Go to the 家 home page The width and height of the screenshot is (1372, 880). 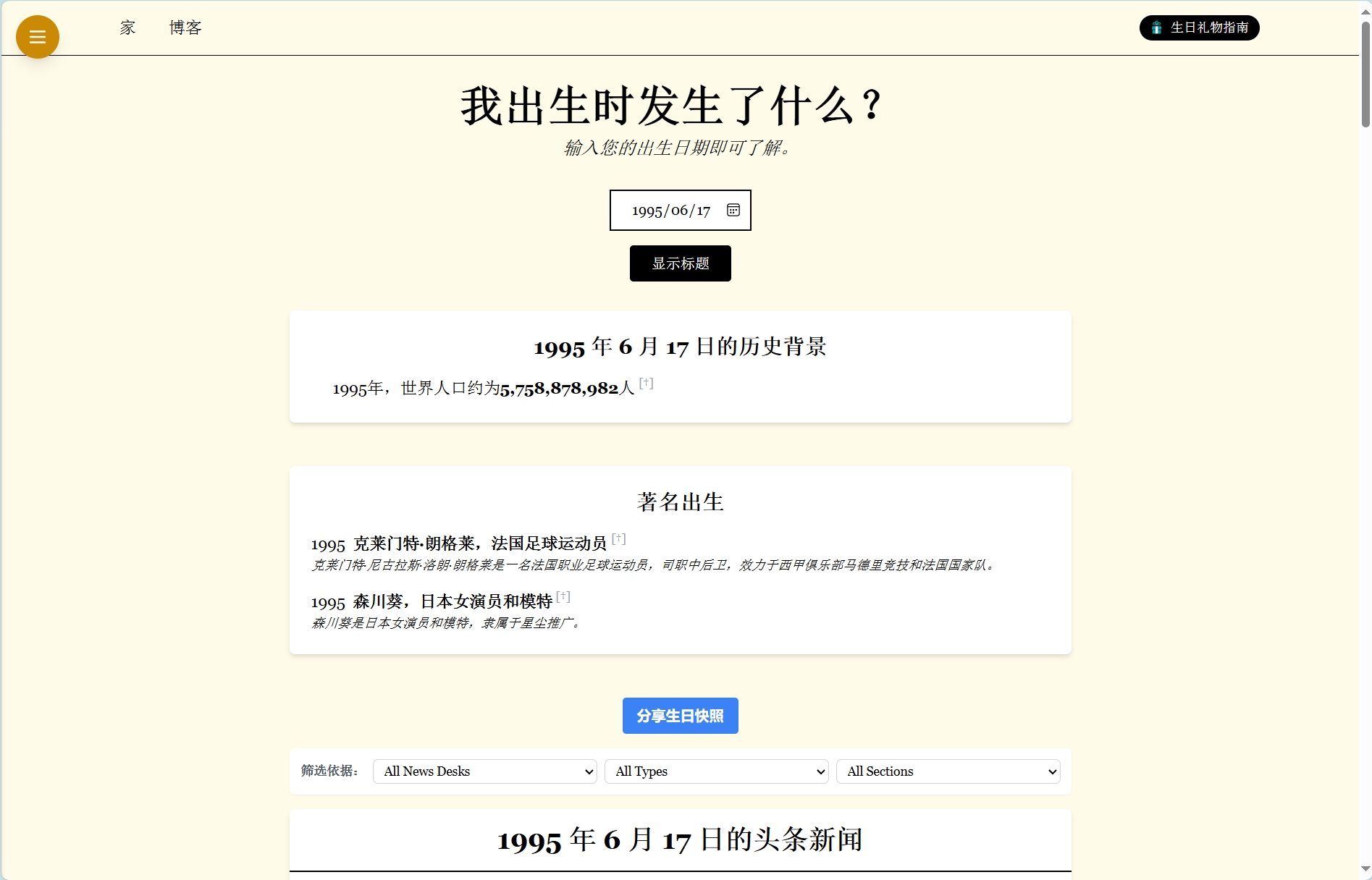128,27
